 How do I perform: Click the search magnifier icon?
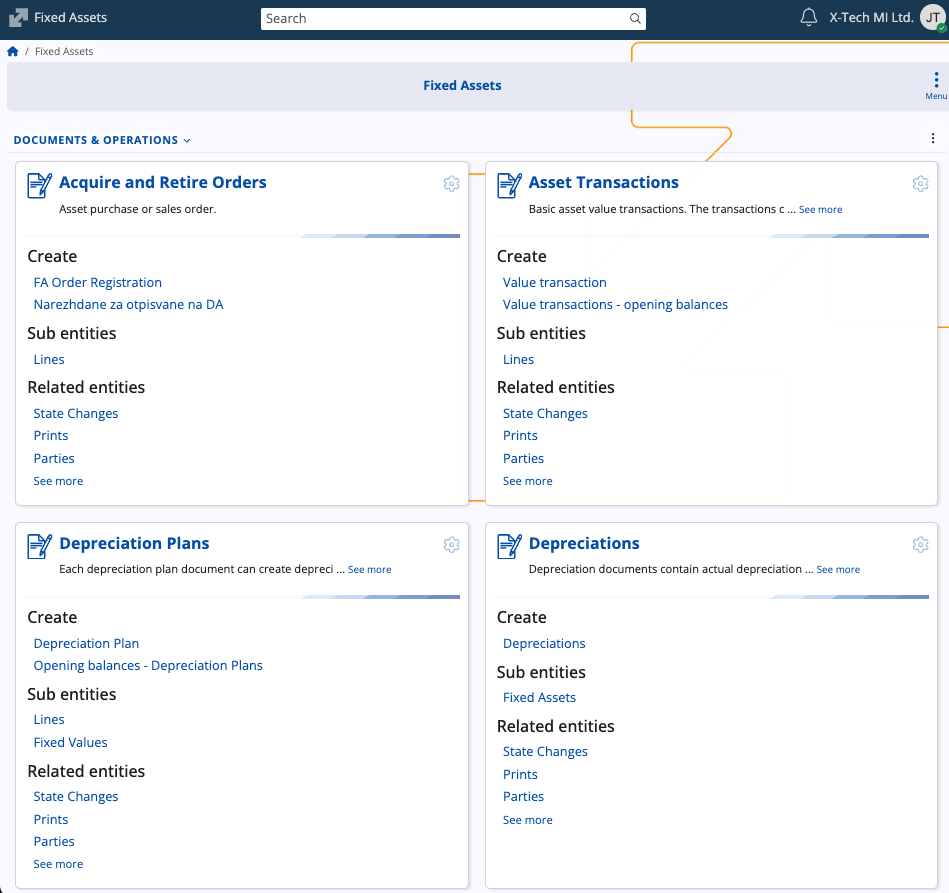pos(635,19)
